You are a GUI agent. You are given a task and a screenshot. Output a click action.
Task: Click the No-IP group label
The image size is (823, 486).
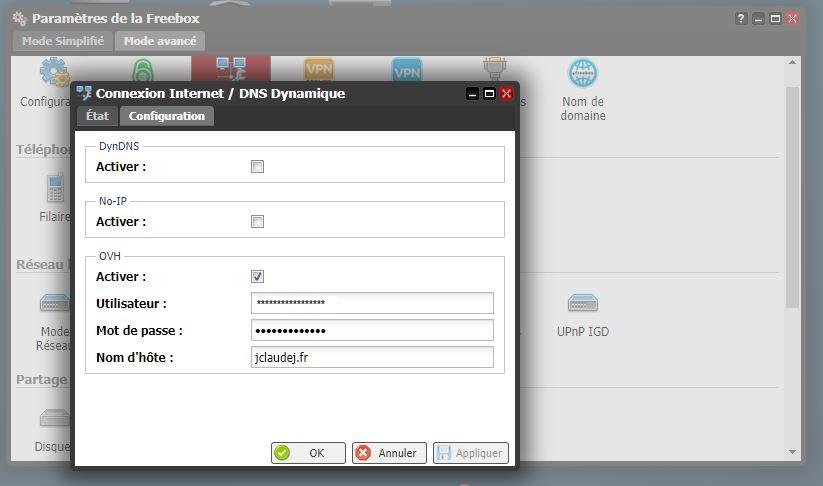pyautogui.click(x=113, y=201)
